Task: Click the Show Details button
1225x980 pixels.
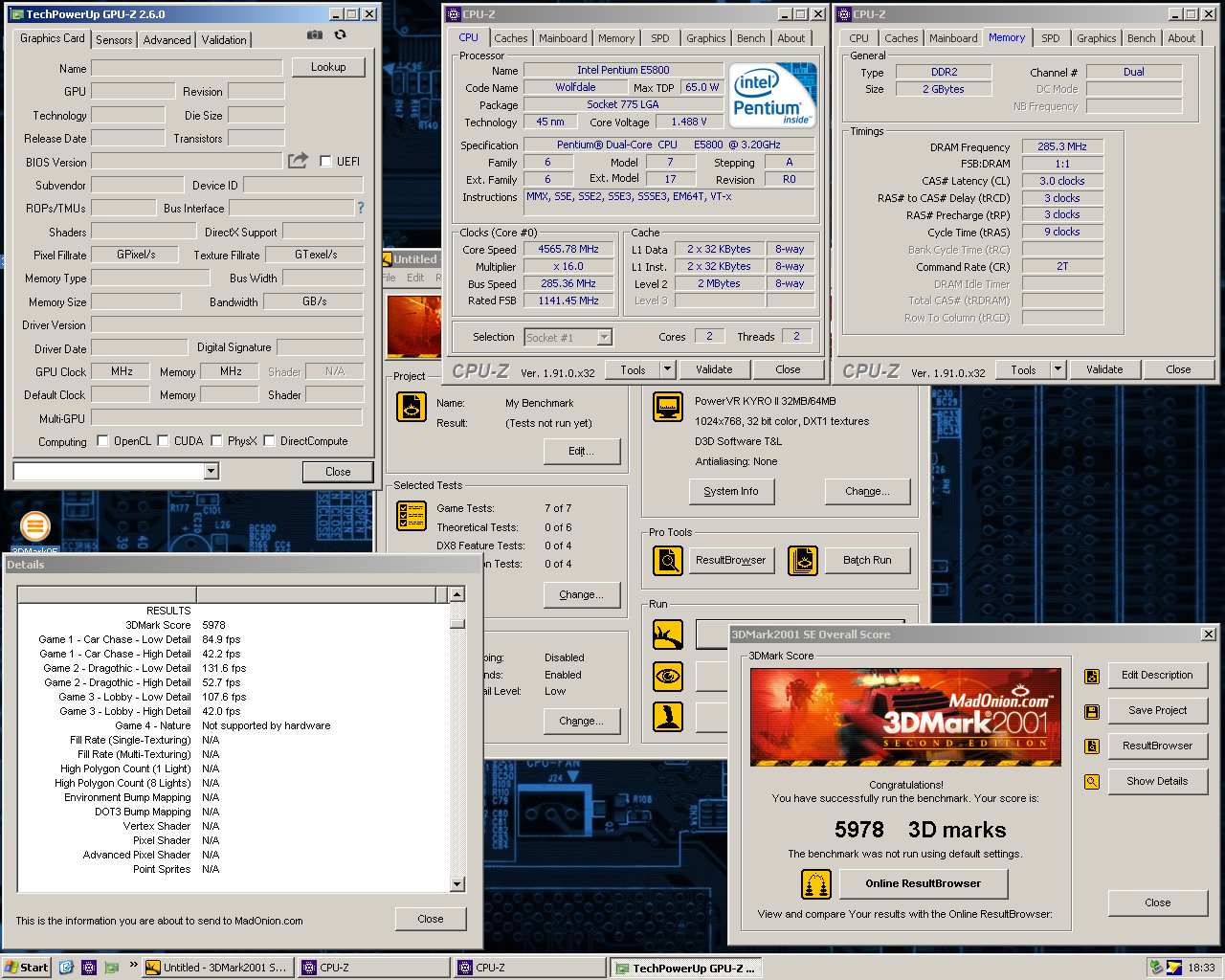Action: click(1158, 781)
